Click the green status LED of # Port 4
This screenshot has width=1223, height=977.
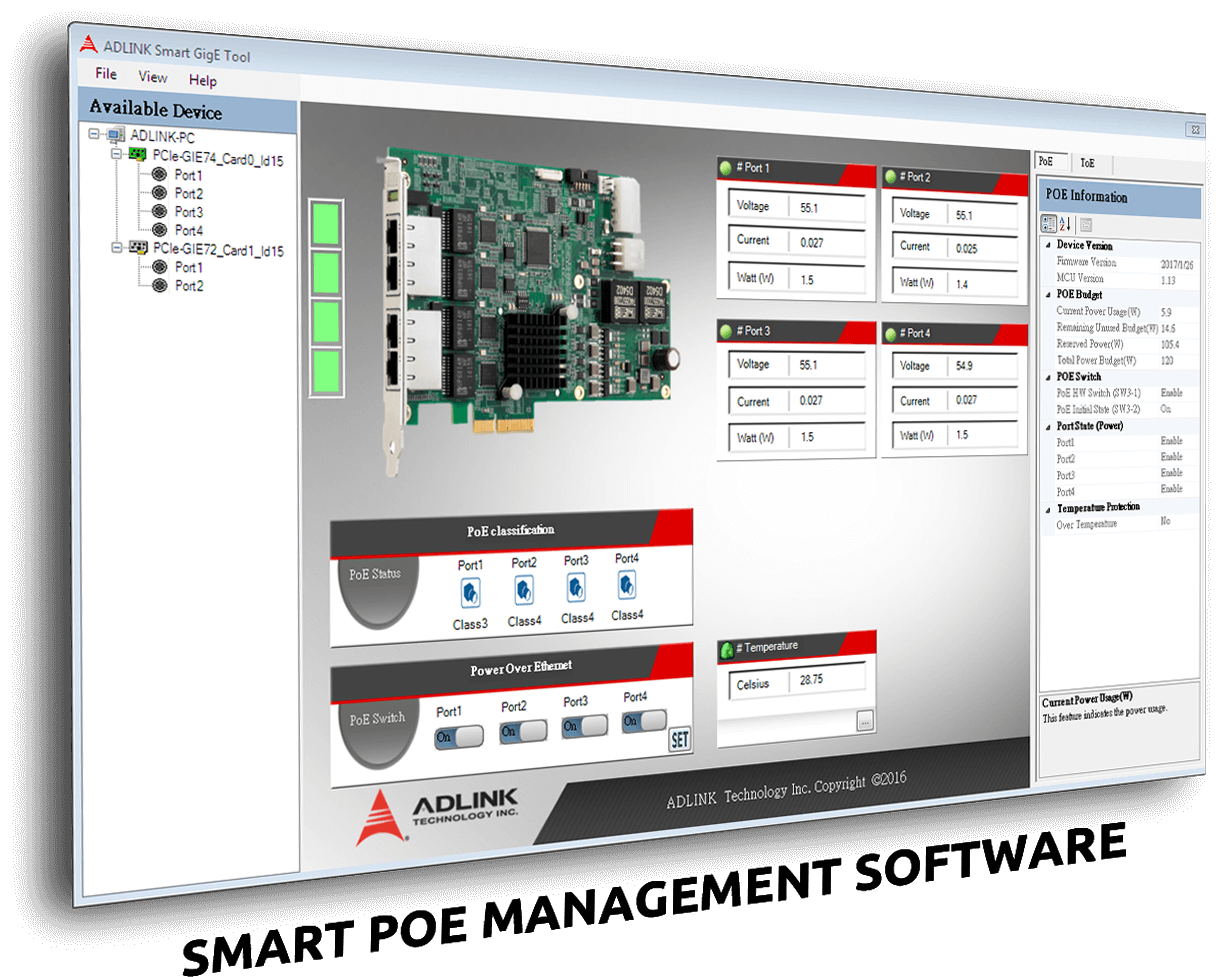pos(891,333)
